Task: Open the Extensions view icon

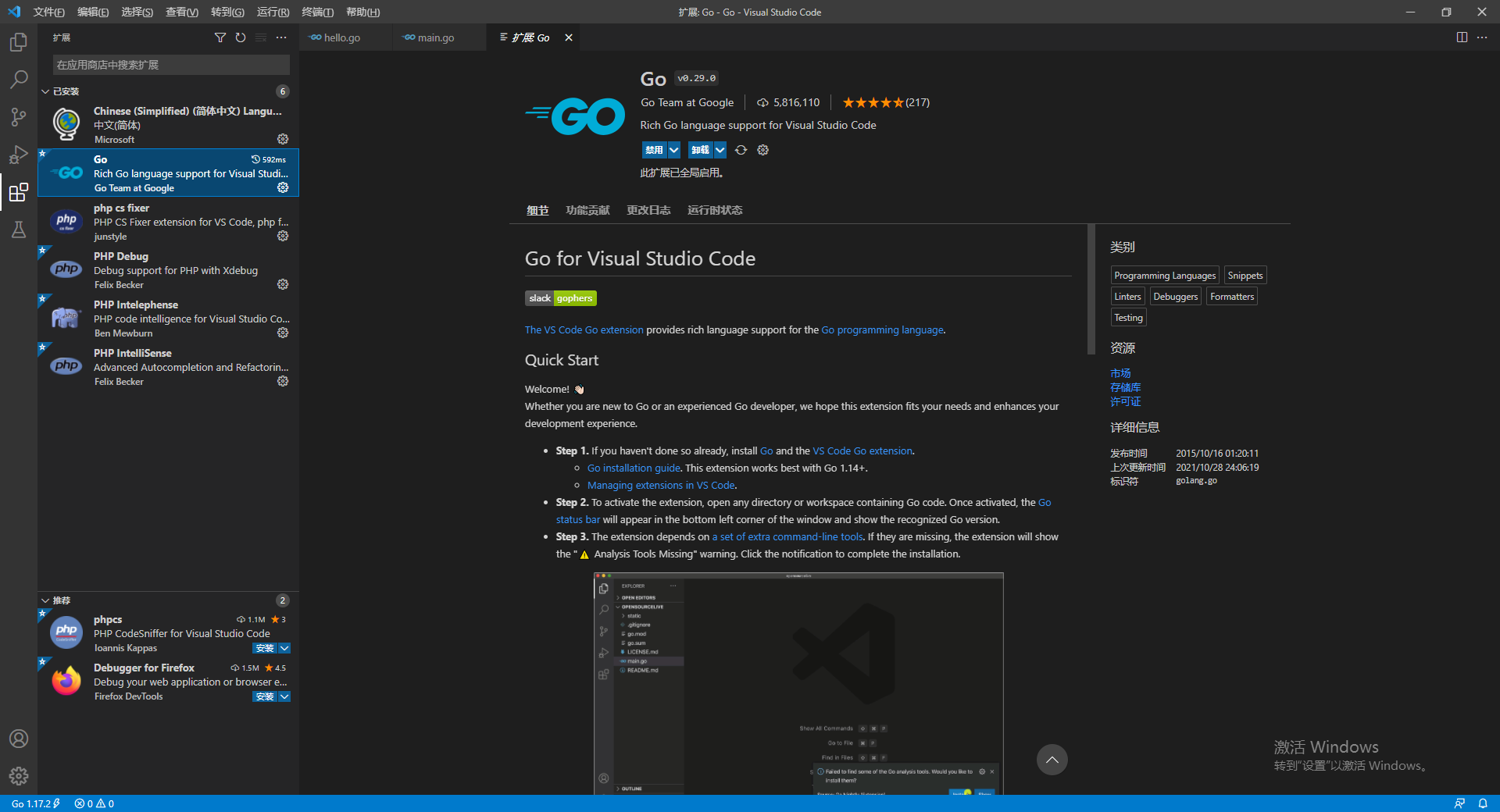Action: point(19,191)
